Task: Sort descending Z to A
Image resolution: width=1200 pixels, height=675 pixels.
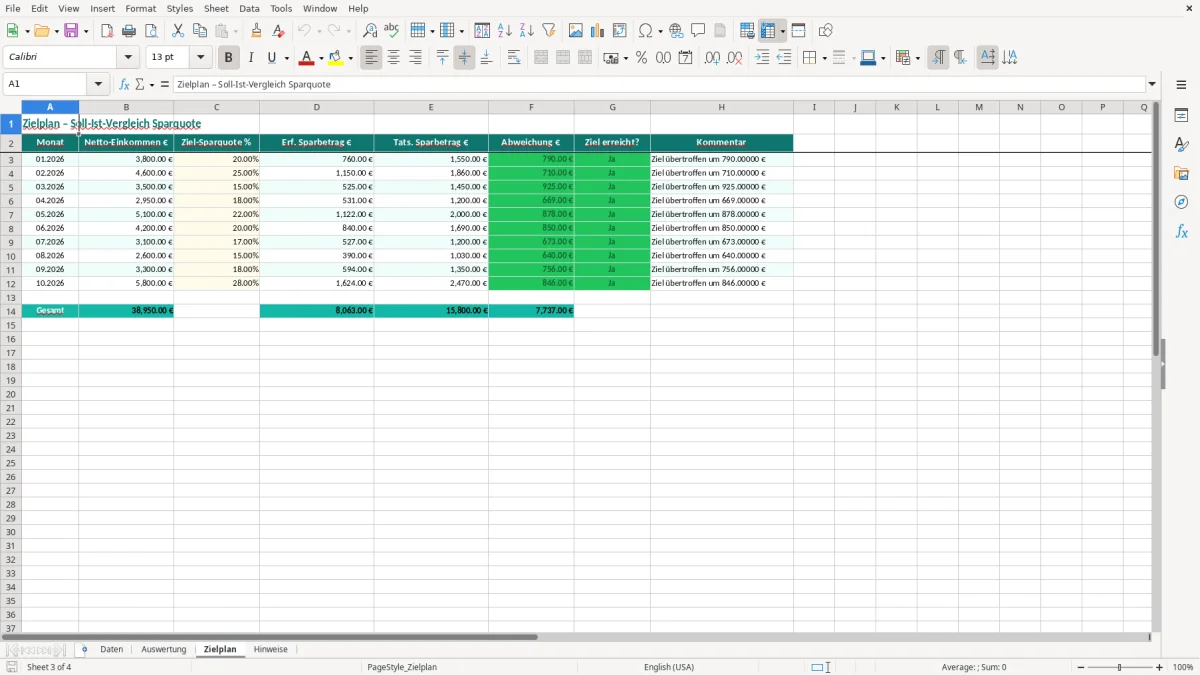Action: 527,31
